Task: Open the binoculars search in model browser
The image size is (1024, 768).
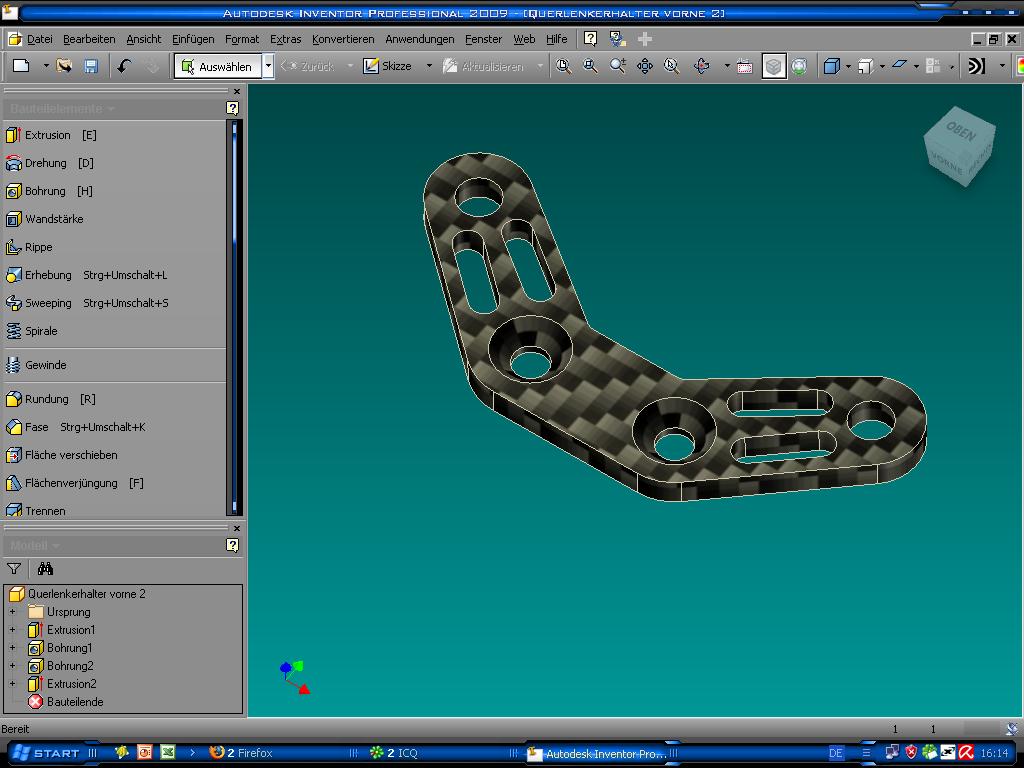Action: coord(45,569)
